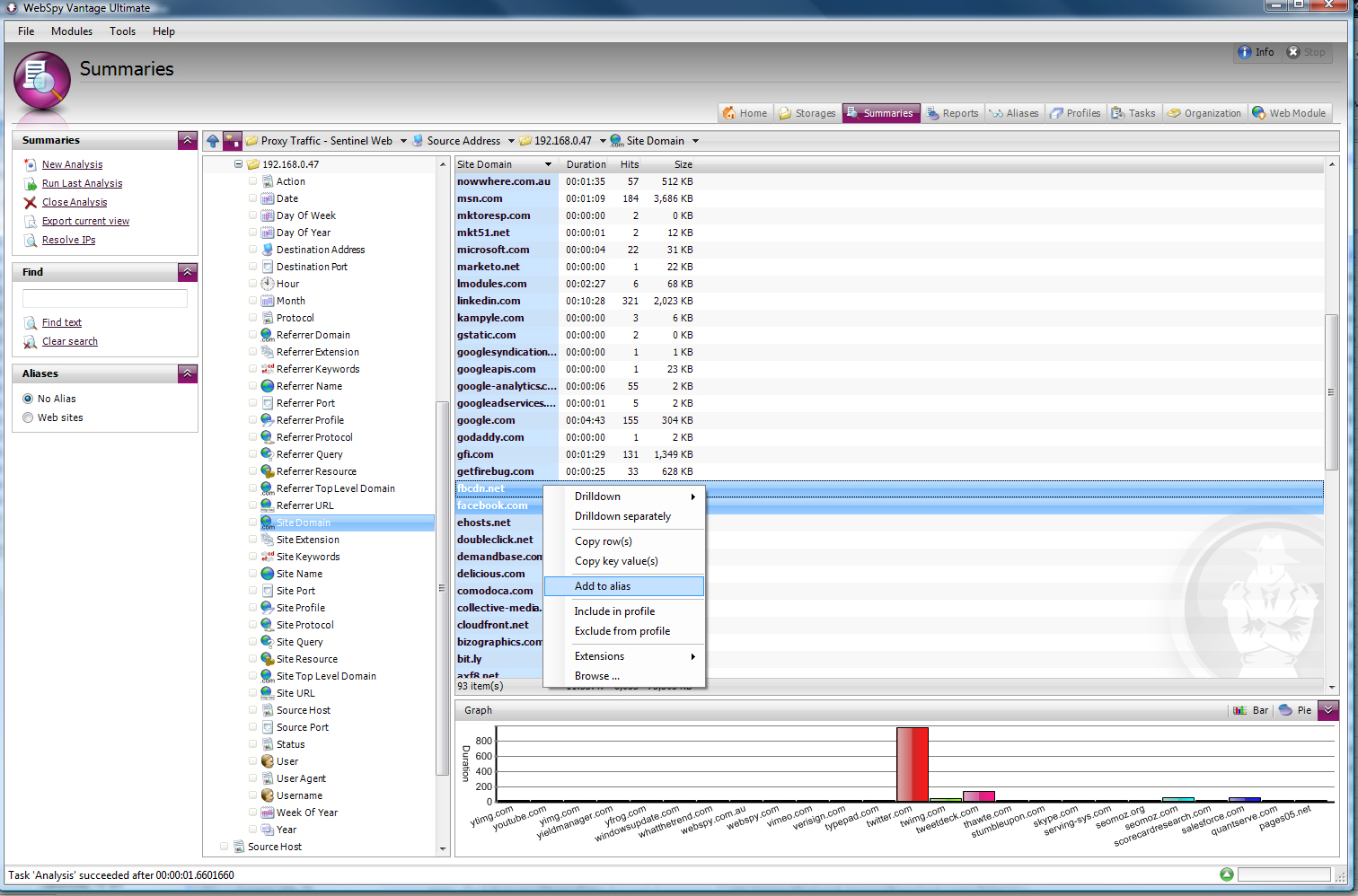Viewport: 1358px width, 896px height.
Task: Open Proxy Traffic - Sentinel Web dropdown arrow
Action: [x=403, y=141]
